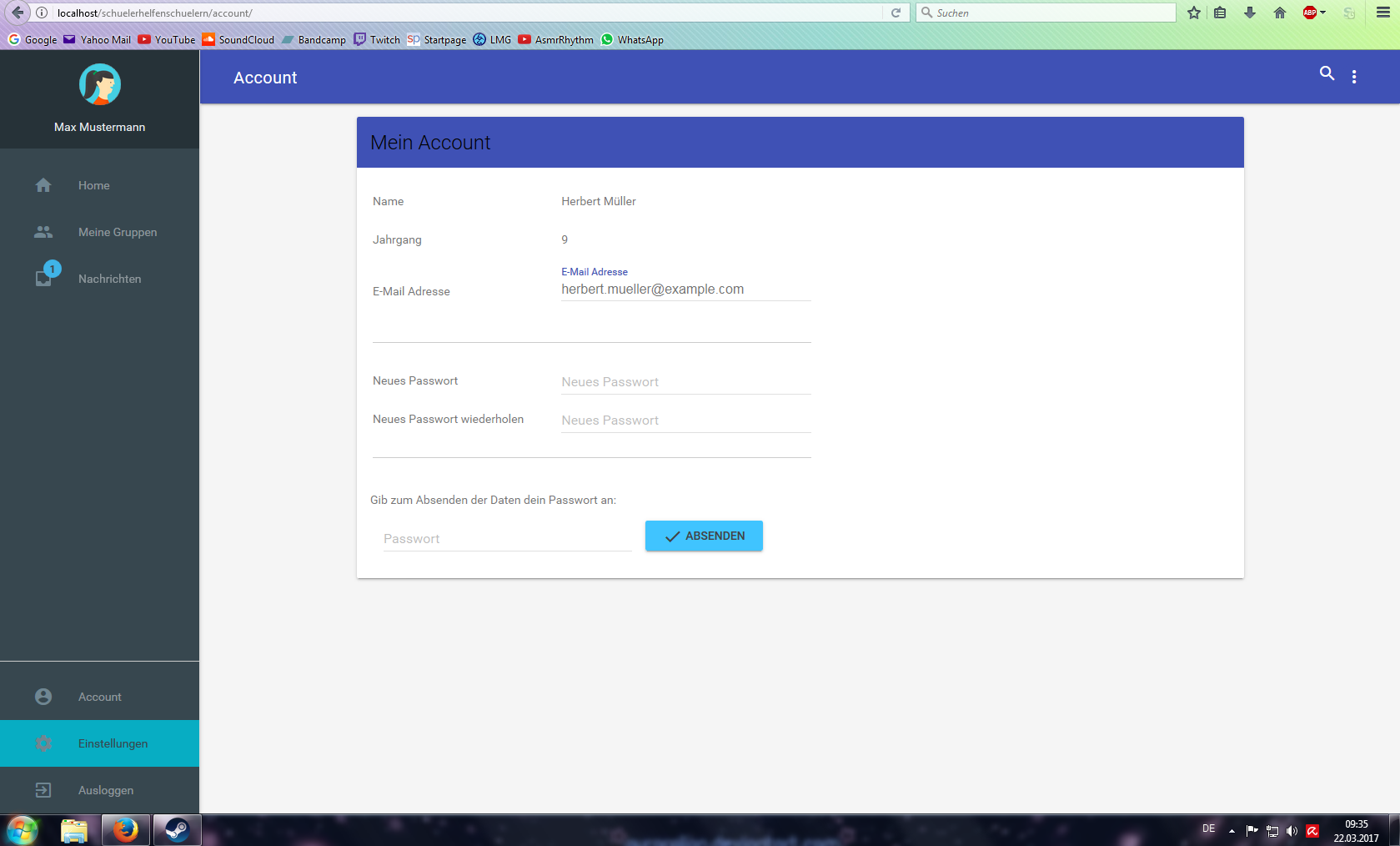Focus the E-Mail Adresse input field
This screenshot has width=1400, height=846.
[x=686, y=290]
